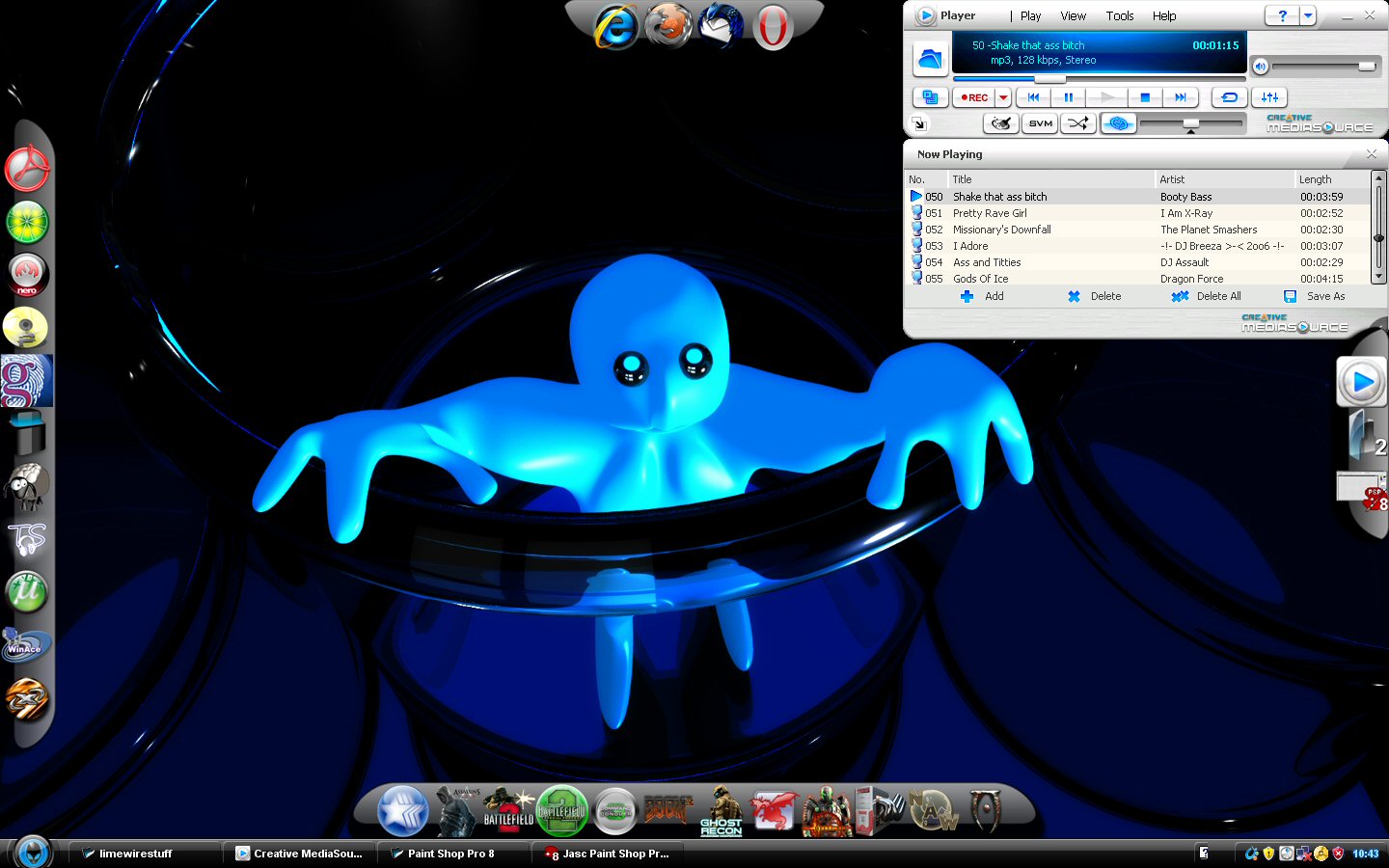Screen dimensions: 1389x868
Task: Stop playback in the player
Action: point(1145,97)
